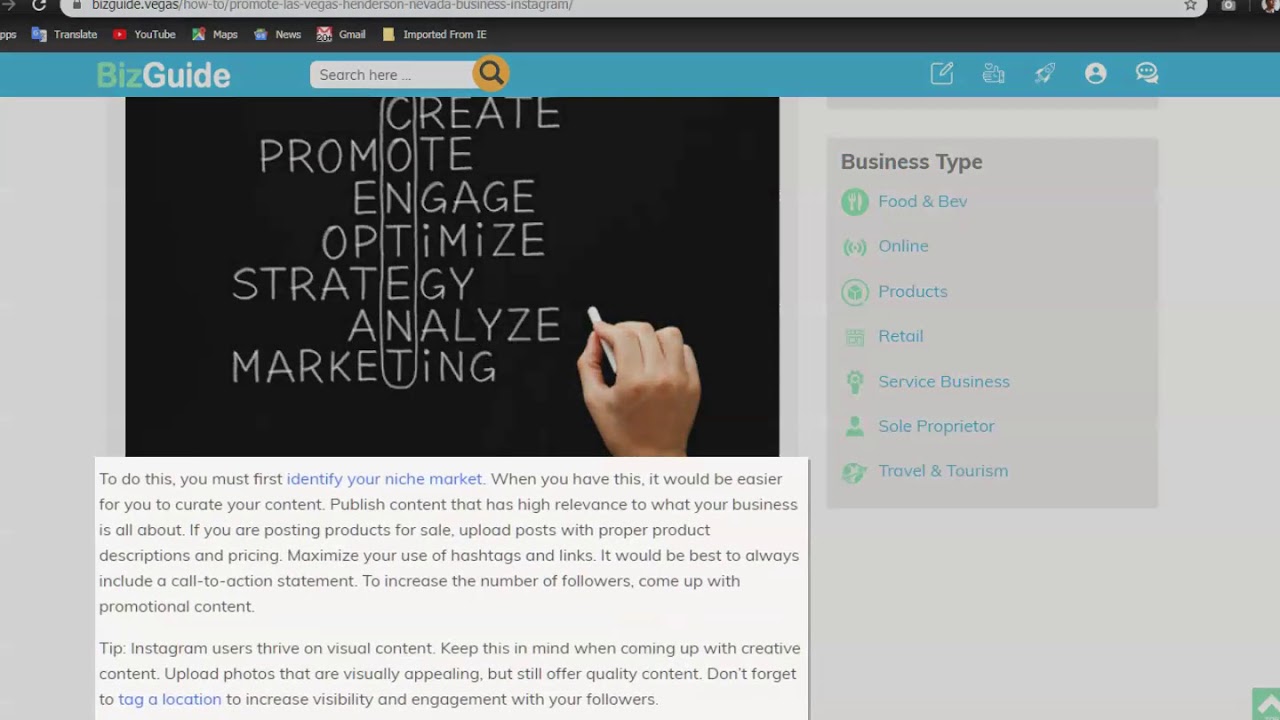Open the Sole Proprietor link

pos(936,426)
